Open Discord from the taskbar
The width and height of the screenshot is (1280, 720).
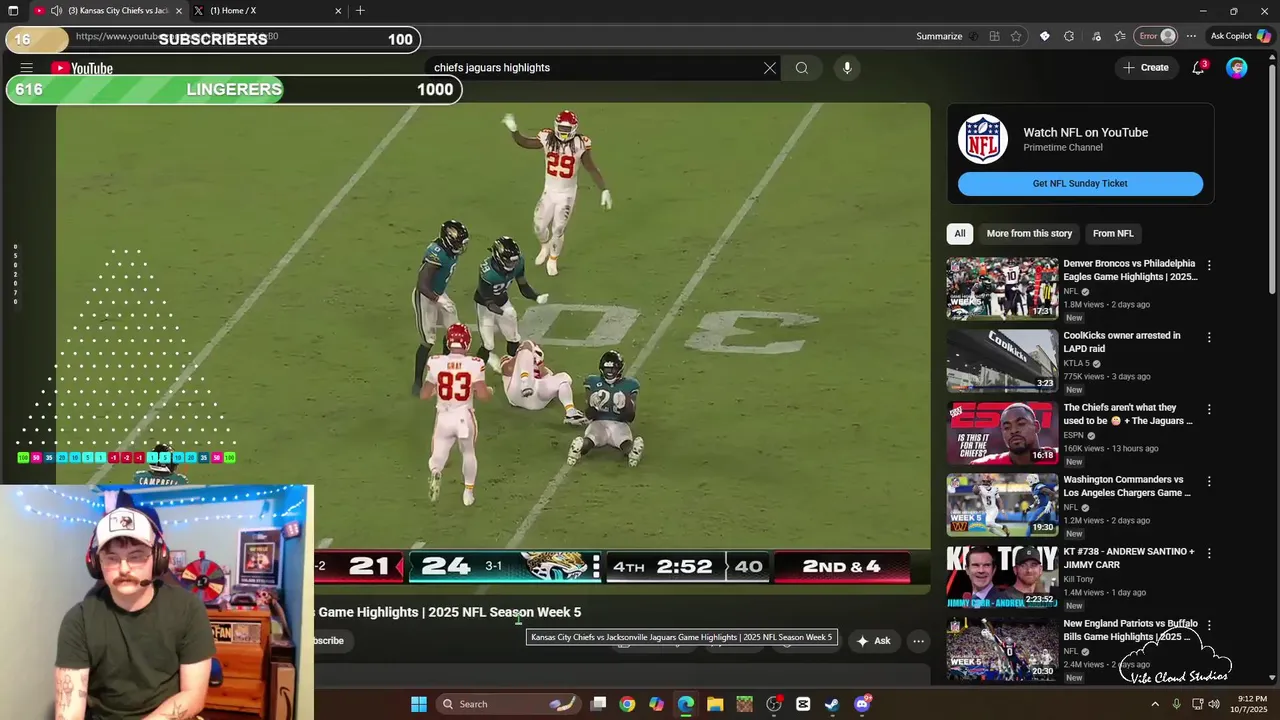pyautogui.click(x=862, y=704)
